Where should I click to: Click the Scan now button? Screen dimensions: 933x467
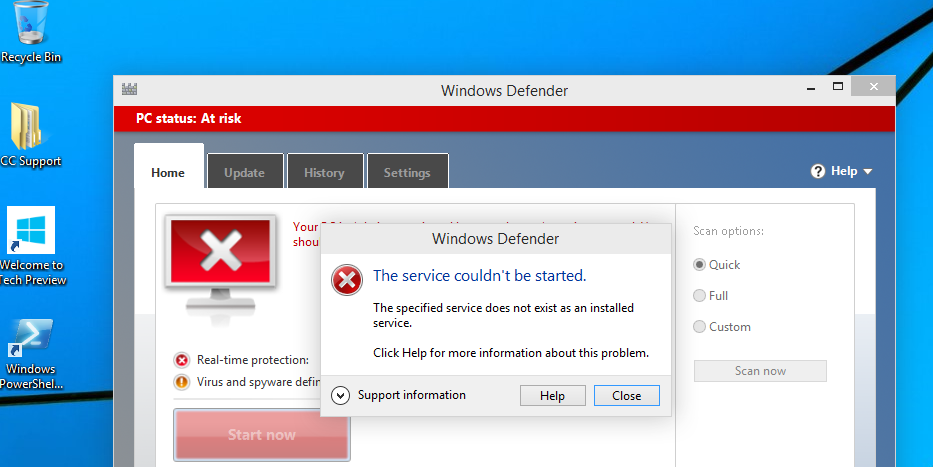coord(760,371)
